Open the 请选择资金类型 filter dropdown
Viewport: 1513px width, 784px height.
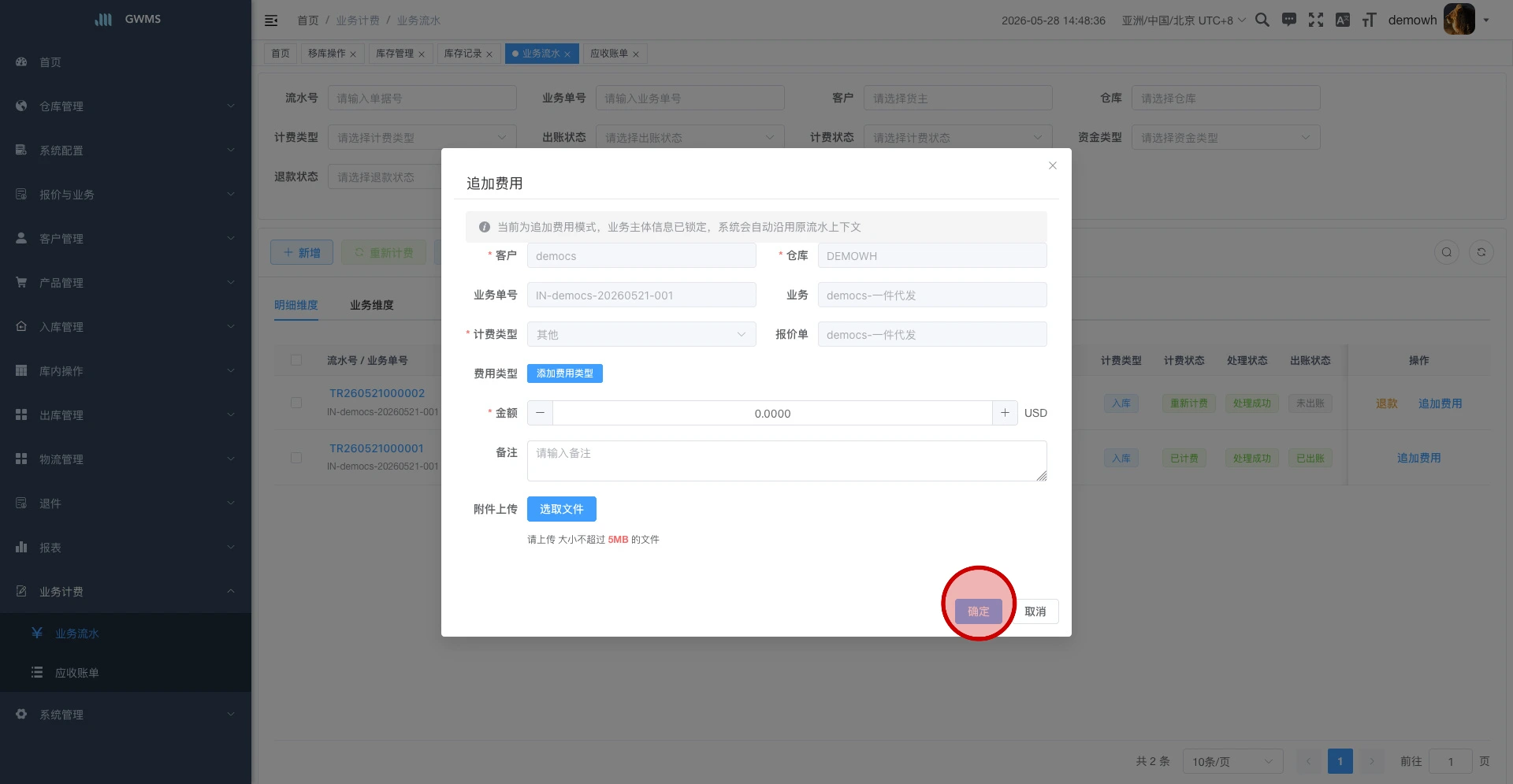[x=1226, y=137]
